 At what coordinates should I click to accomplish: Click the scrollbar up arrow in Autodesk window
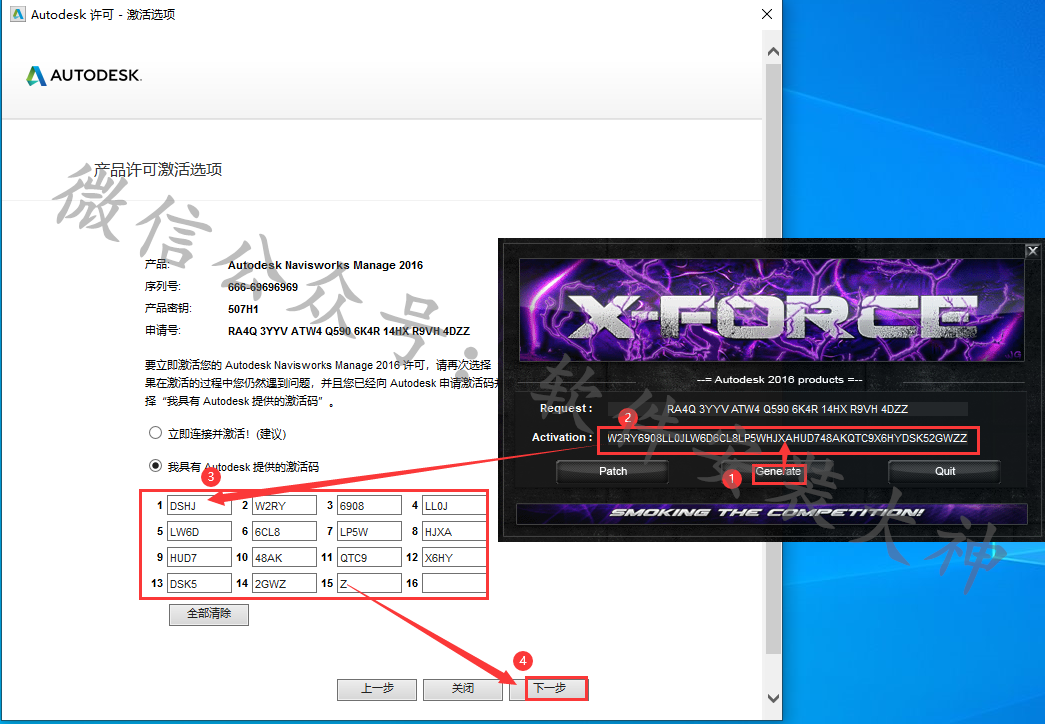click(x=773, y=51)
